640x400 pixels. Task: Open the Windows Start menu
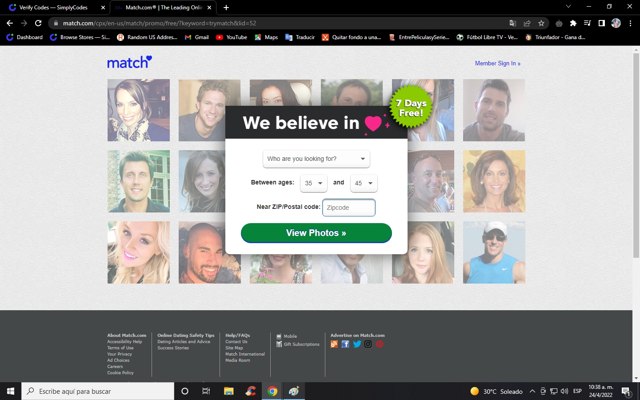[11, 391]
